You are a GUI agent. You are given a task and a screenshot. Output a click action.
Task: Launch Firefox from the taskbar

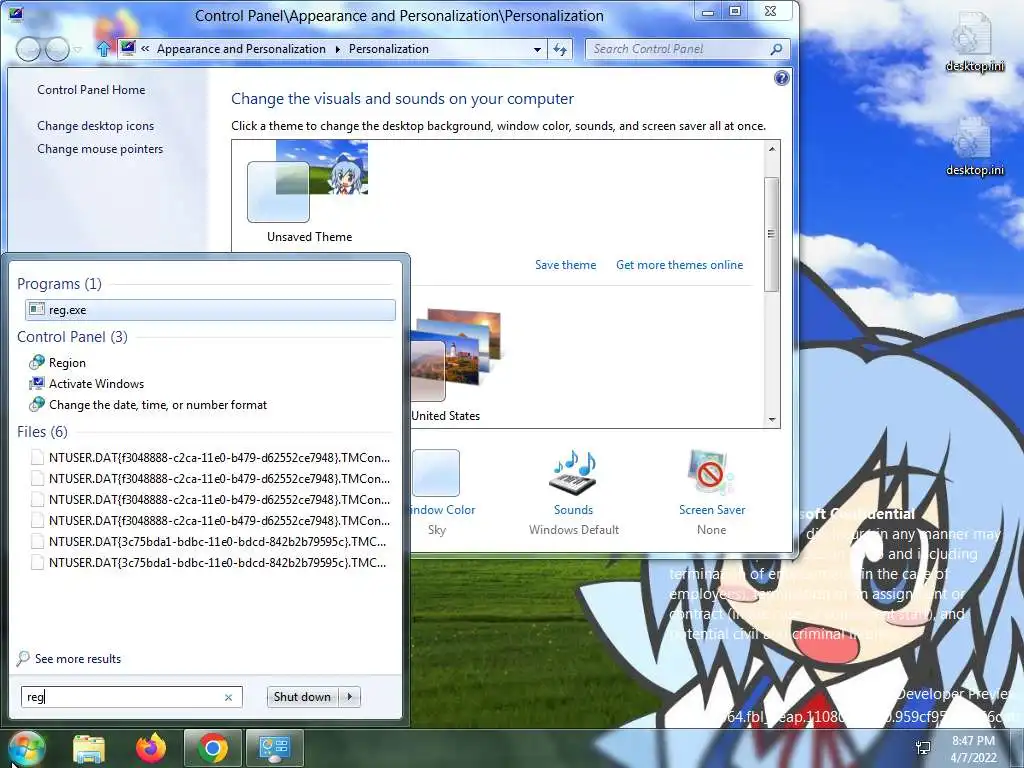151,748
